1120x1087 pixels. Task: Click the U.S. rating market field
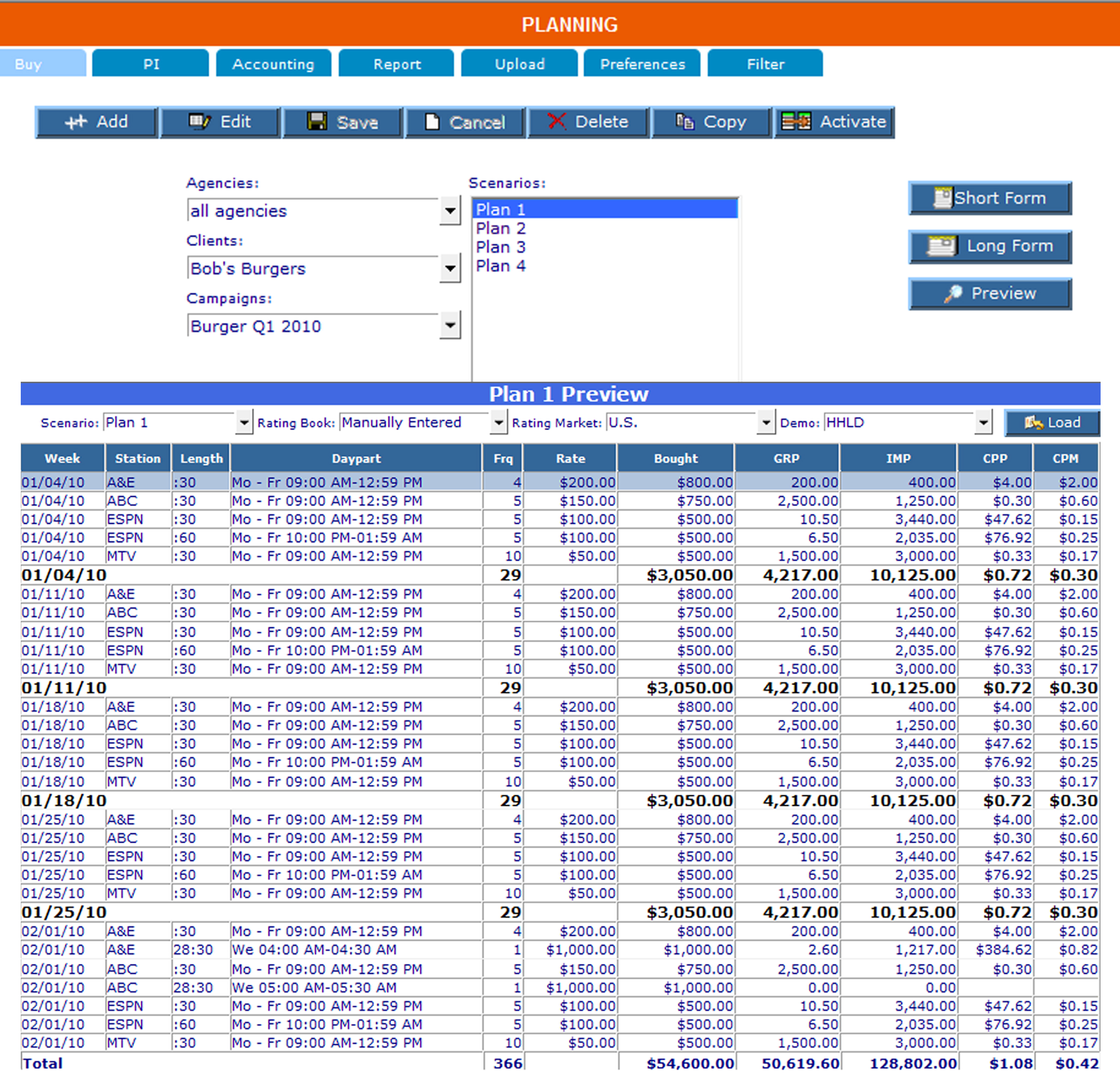[x=681, y=423]
